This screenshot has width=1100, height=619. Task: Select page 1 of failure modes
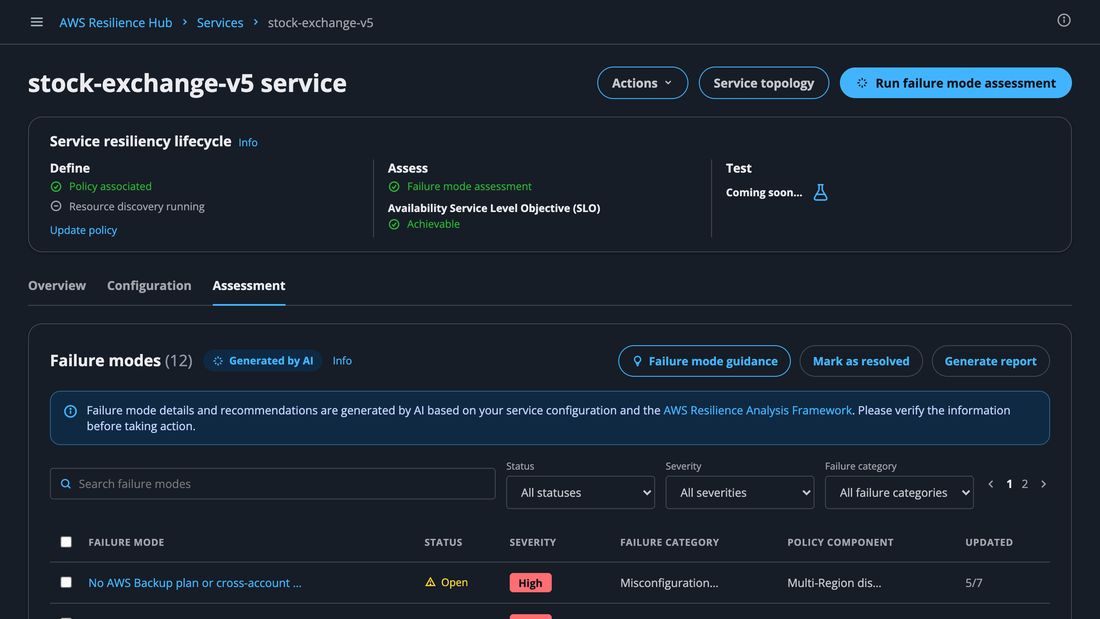click(x=1009, y=484)
